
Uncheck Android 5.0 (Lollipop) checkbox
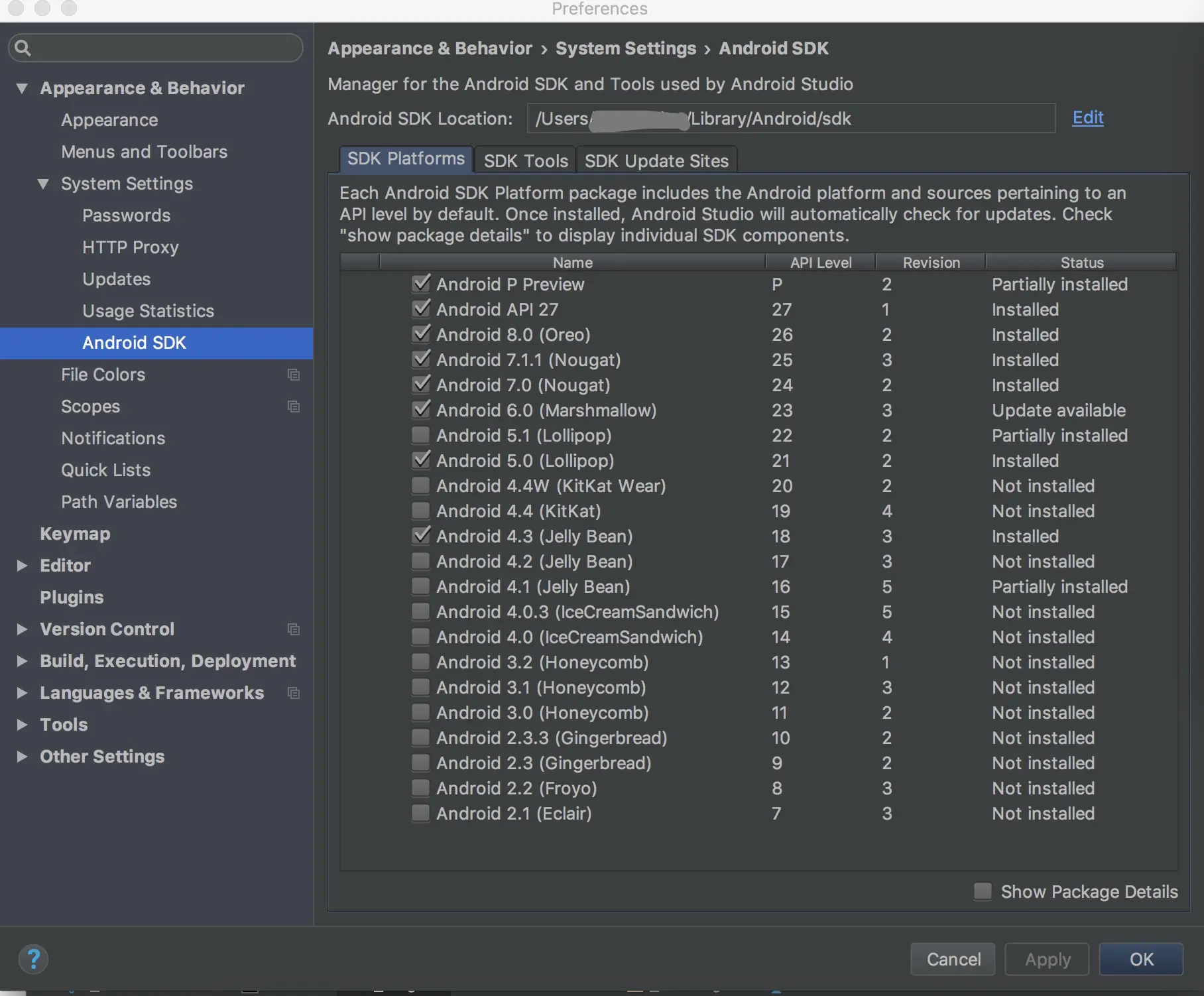pyautogui.click(x=421, y=460)
